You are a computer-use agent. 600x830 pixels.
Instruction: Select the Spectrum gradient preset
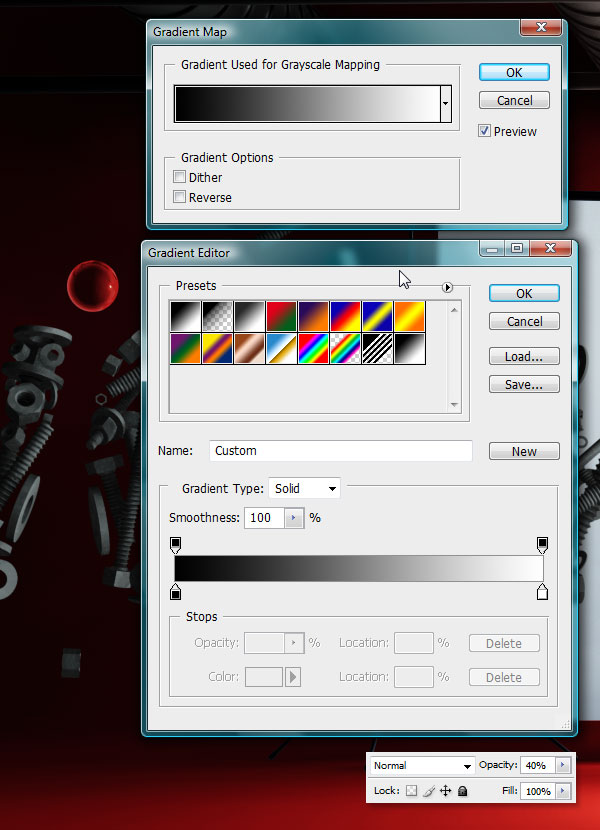[x=314, y=349]
